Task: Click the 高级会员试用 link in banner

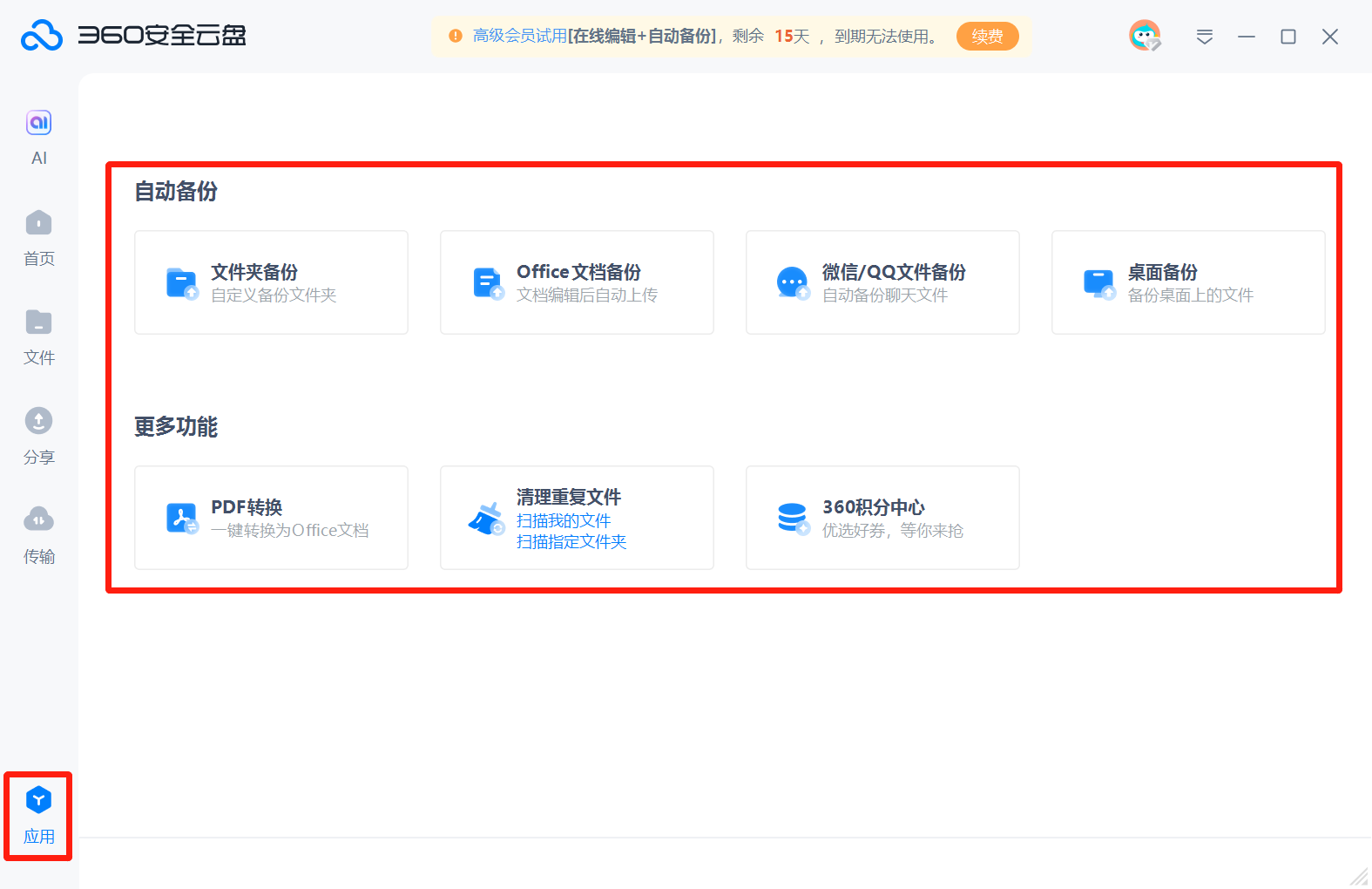Action: [x=520, y=36]
